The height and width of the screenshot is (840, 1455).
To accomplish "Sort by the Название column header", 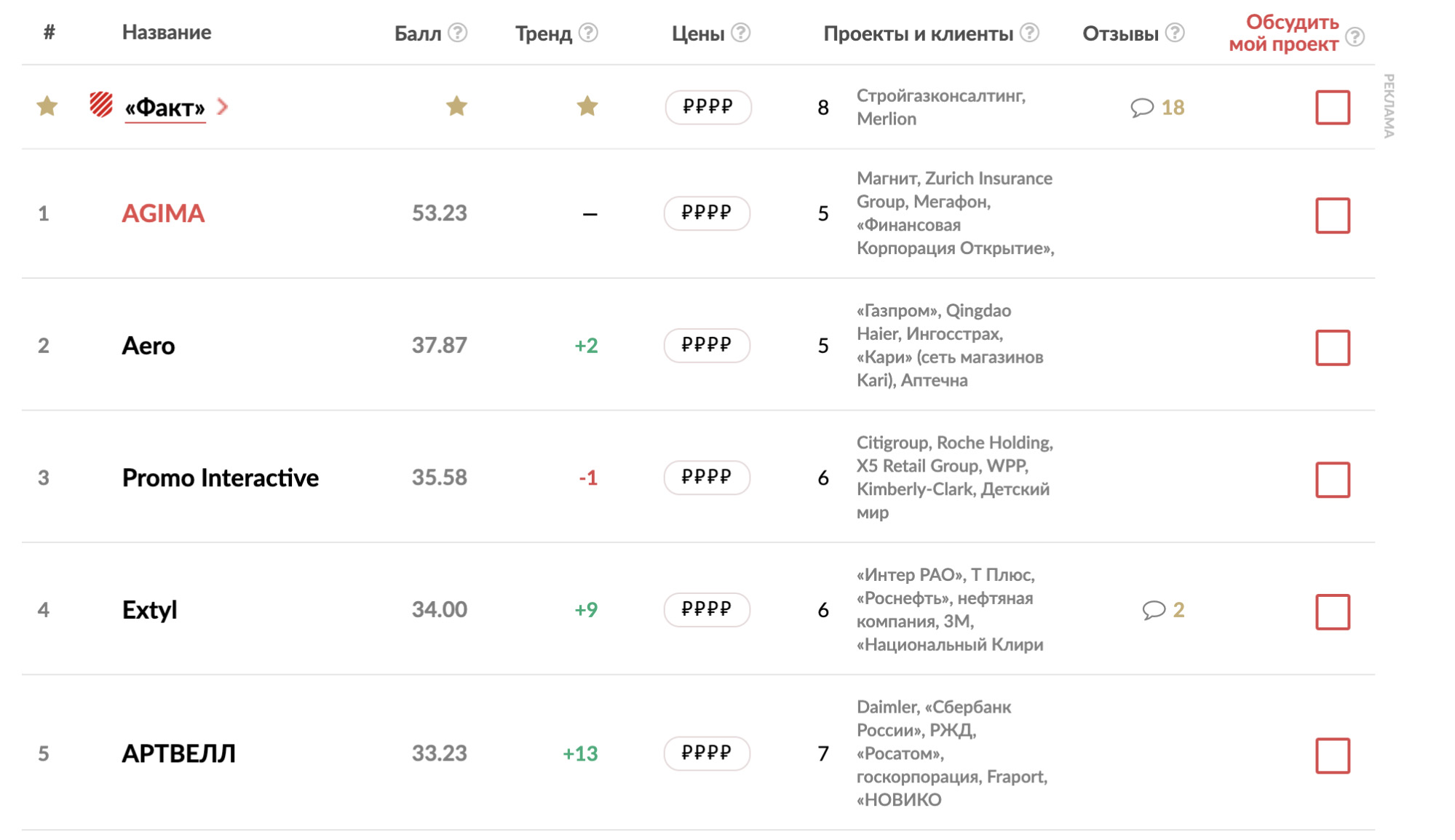I will pos(167,32).
